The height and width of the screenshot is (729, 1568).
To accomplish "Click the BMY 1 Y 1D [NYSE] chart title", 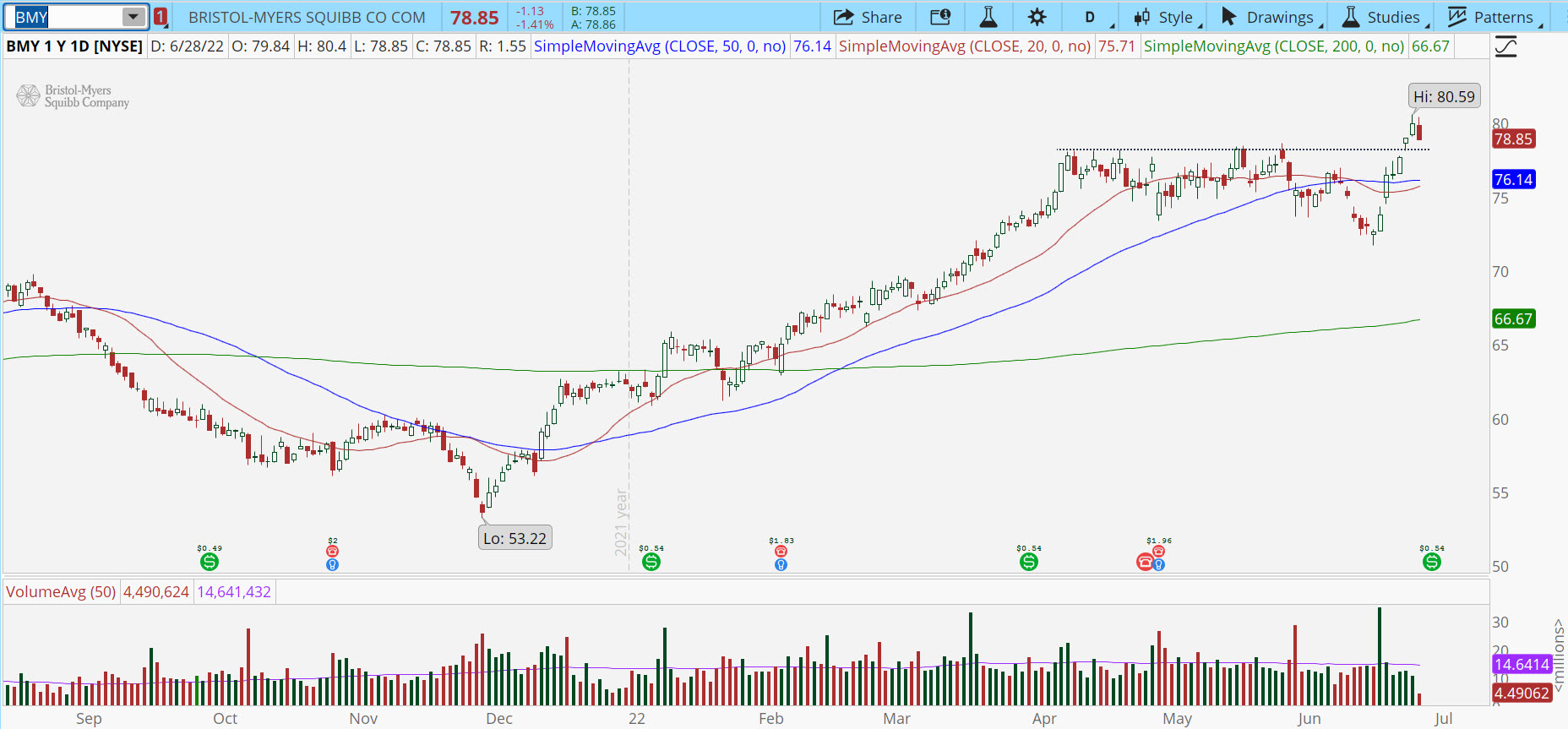I will click(x=74, y=46).
